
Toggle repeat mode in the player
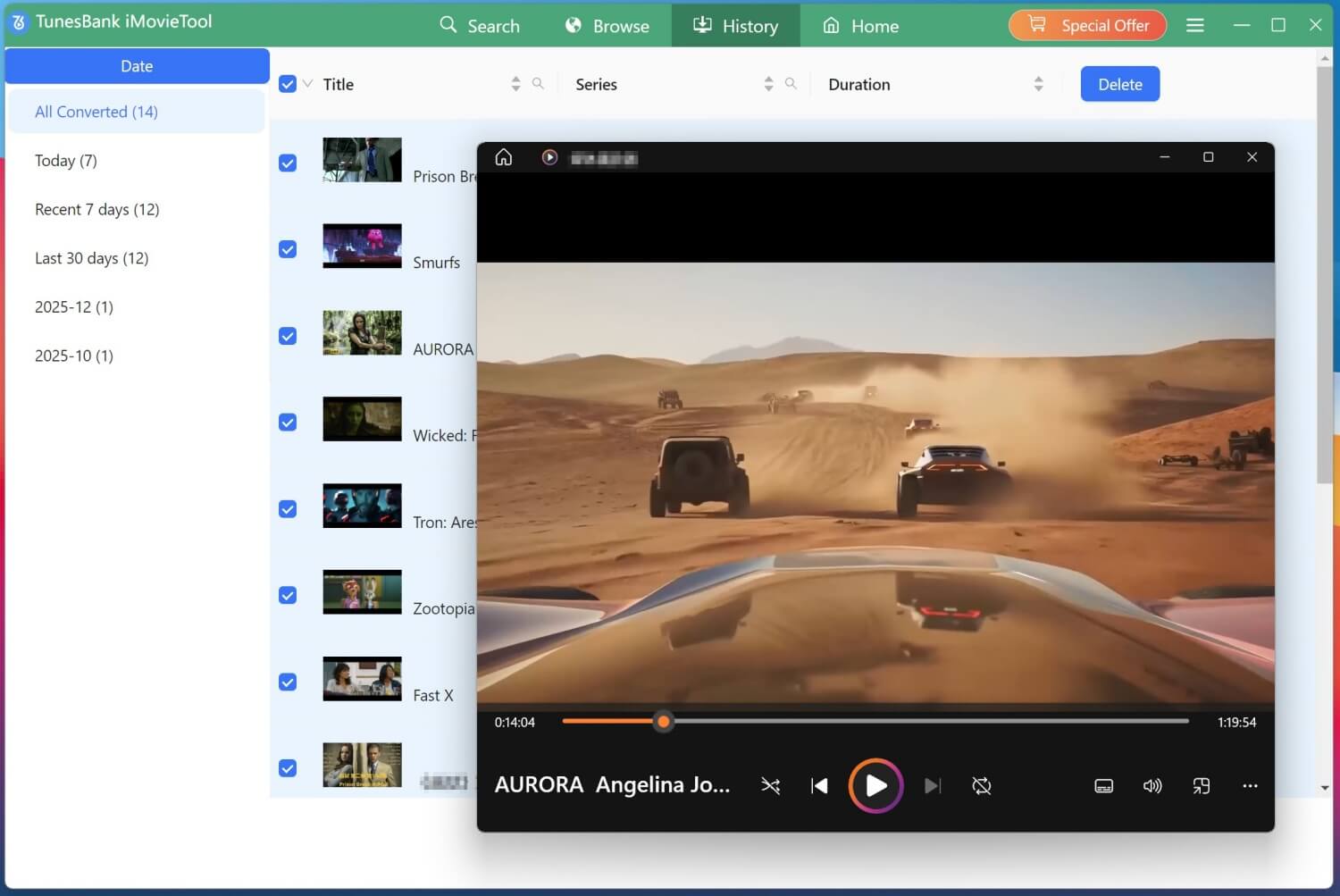(981, 786)
